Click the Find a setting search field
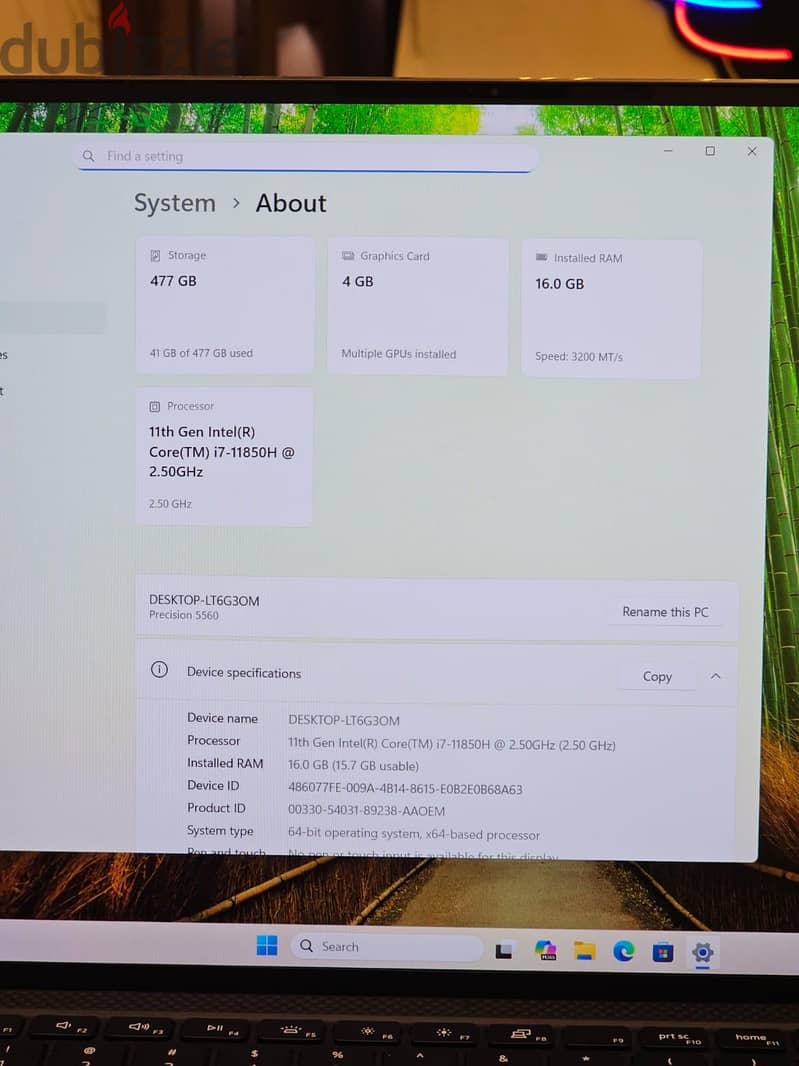This screenshot has height=1066, width=799. 306,156
